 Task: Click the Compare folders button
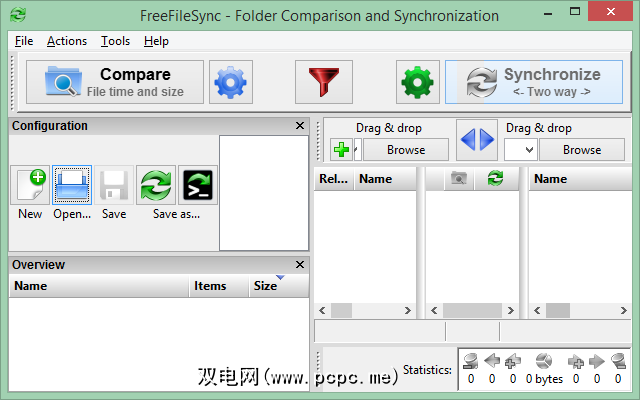(115, 82)
